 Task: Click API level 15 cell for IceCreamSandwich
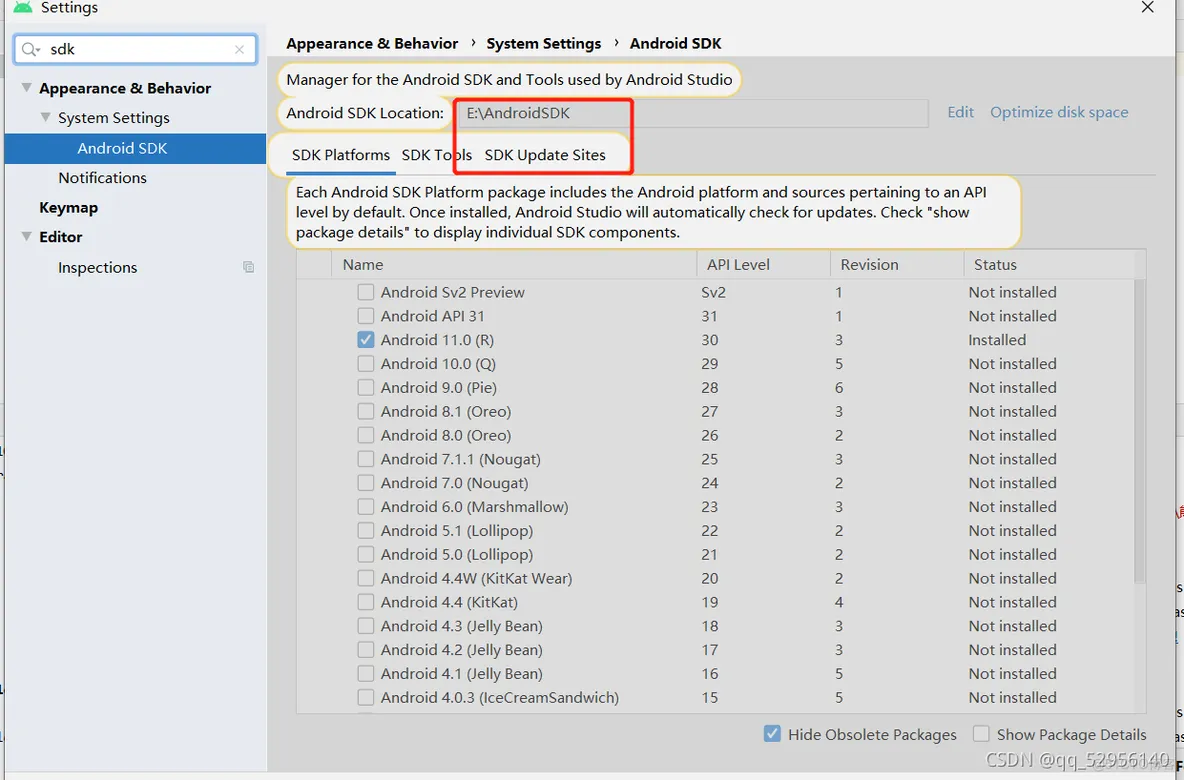(x=710, y=698)
